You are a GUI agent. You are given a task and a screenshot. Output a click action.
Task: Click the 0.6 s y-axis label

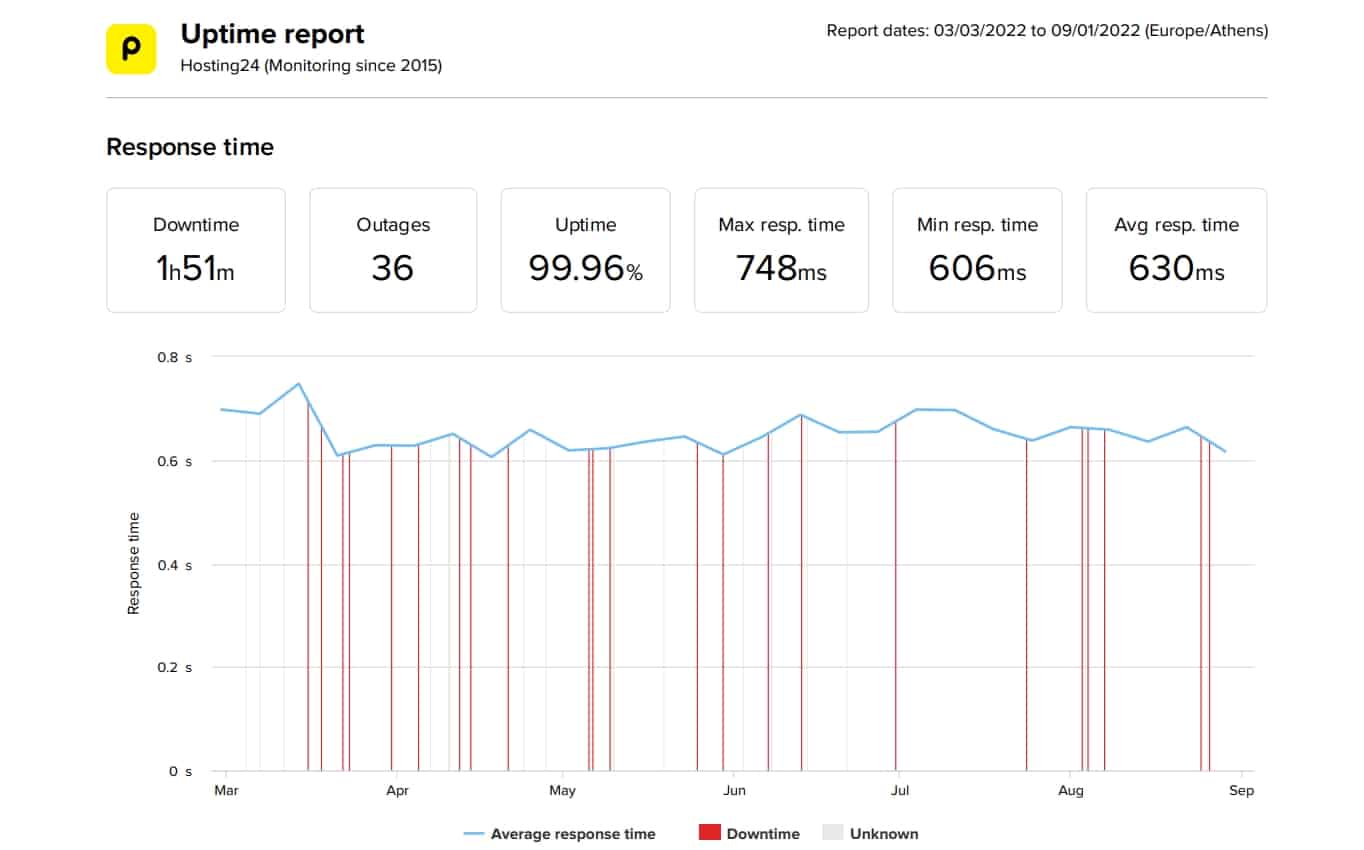[x=176, y=461]
